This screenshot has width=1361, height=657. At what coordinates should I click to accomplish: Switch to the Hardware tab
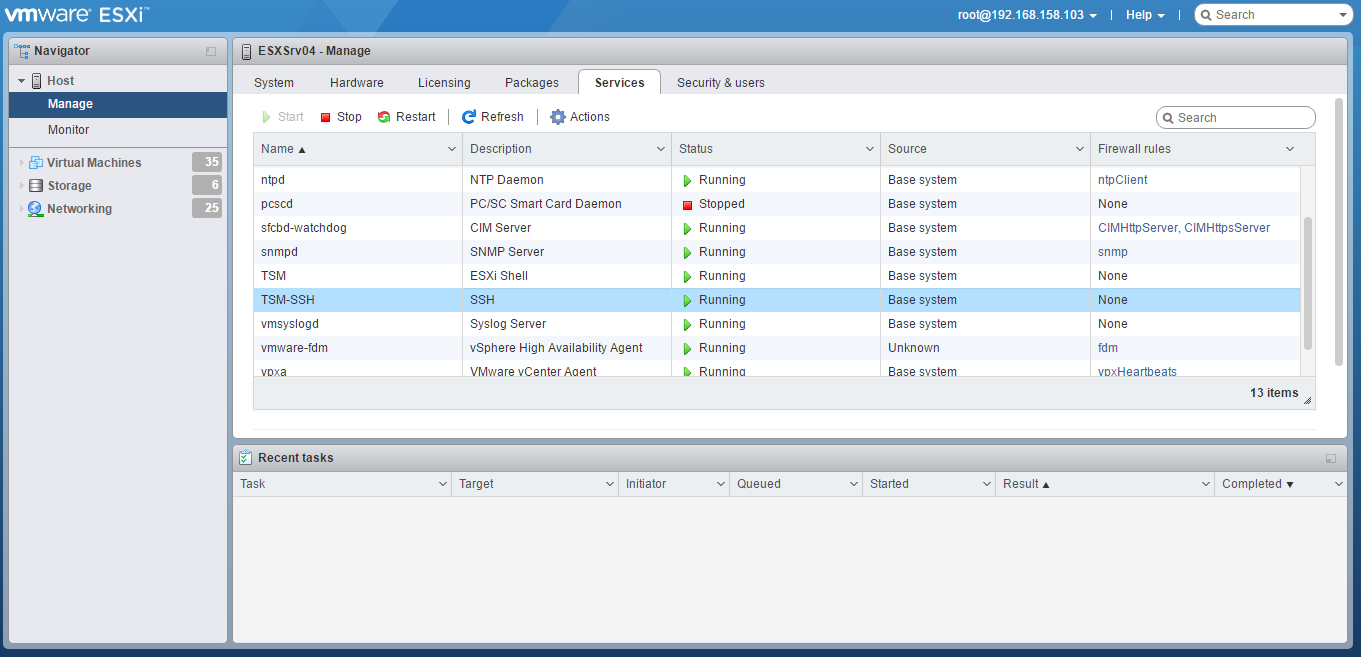(356, 83)
